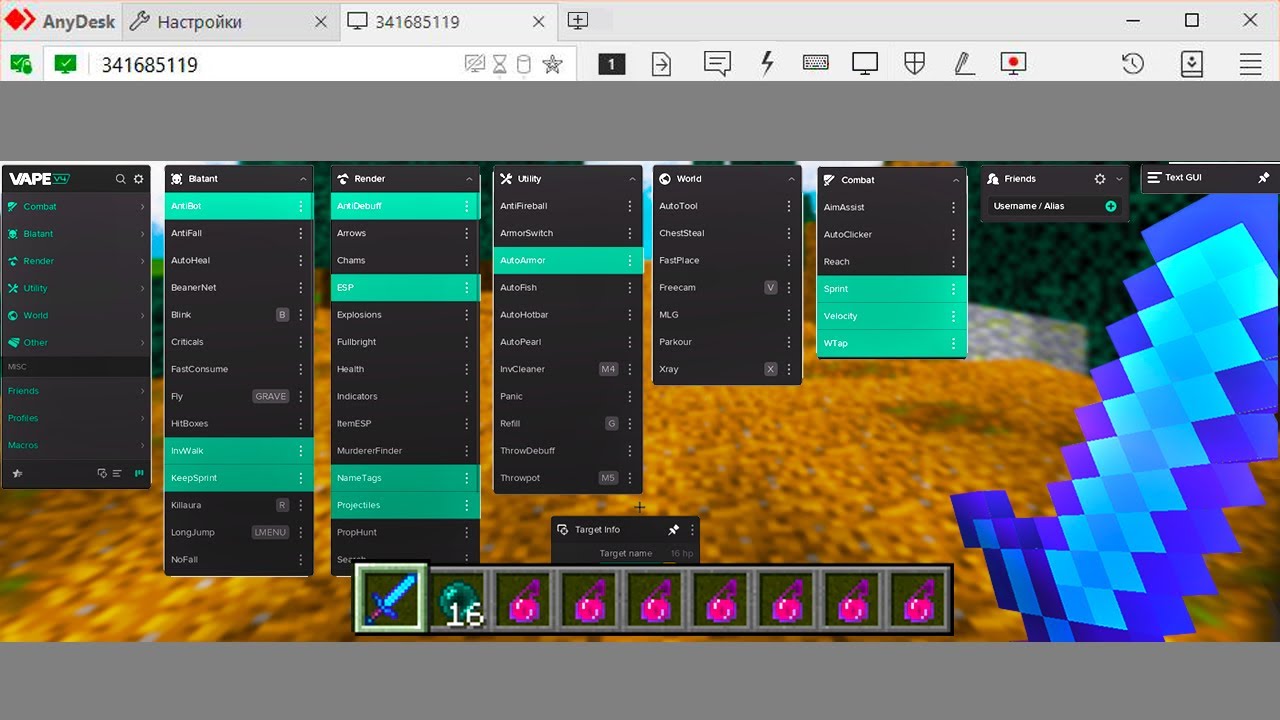The image size is (1280, 720).
Task: Open the keyboard settings icon in AnyDesk
Action: click(815, 64)
